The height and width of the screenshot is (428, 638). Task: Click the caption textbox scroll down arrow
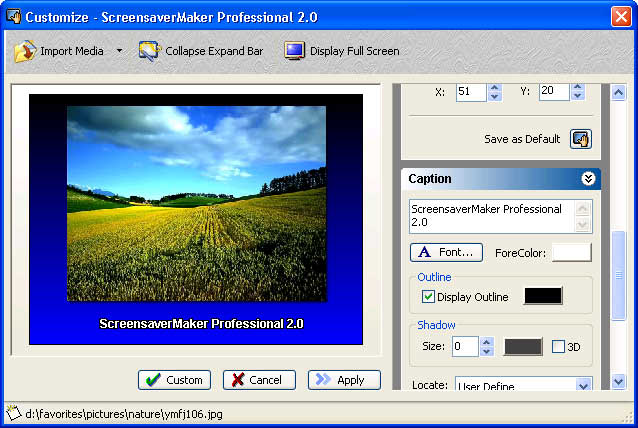[583, 224]
